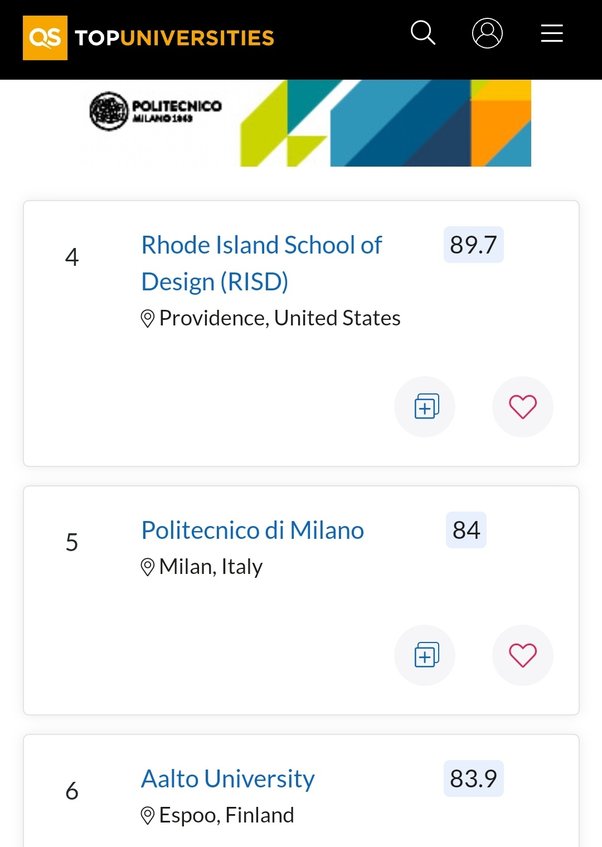The image size is (602, 847).
Task: Click Aalto University score badge 83.9
Action: tap(473, 778)
